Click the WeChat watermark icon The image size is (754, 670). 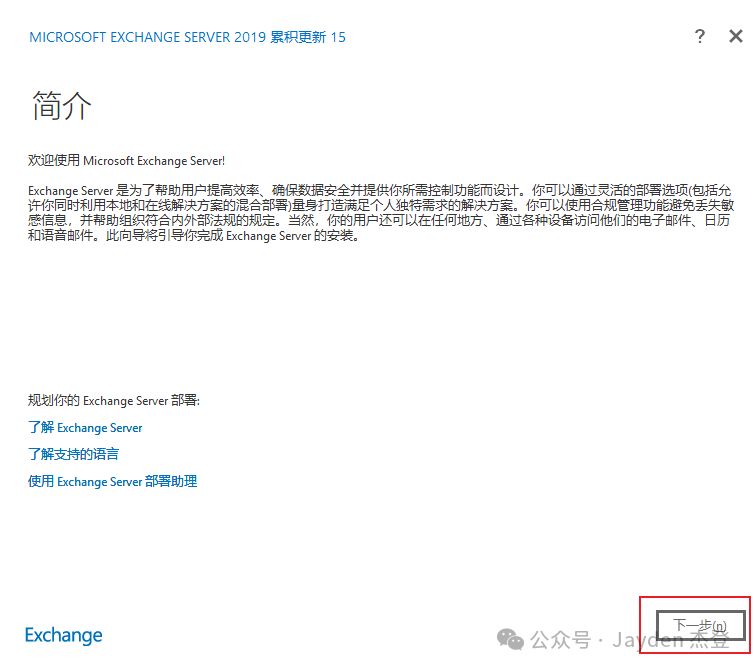pyautogui.click(x=511, y=638)
